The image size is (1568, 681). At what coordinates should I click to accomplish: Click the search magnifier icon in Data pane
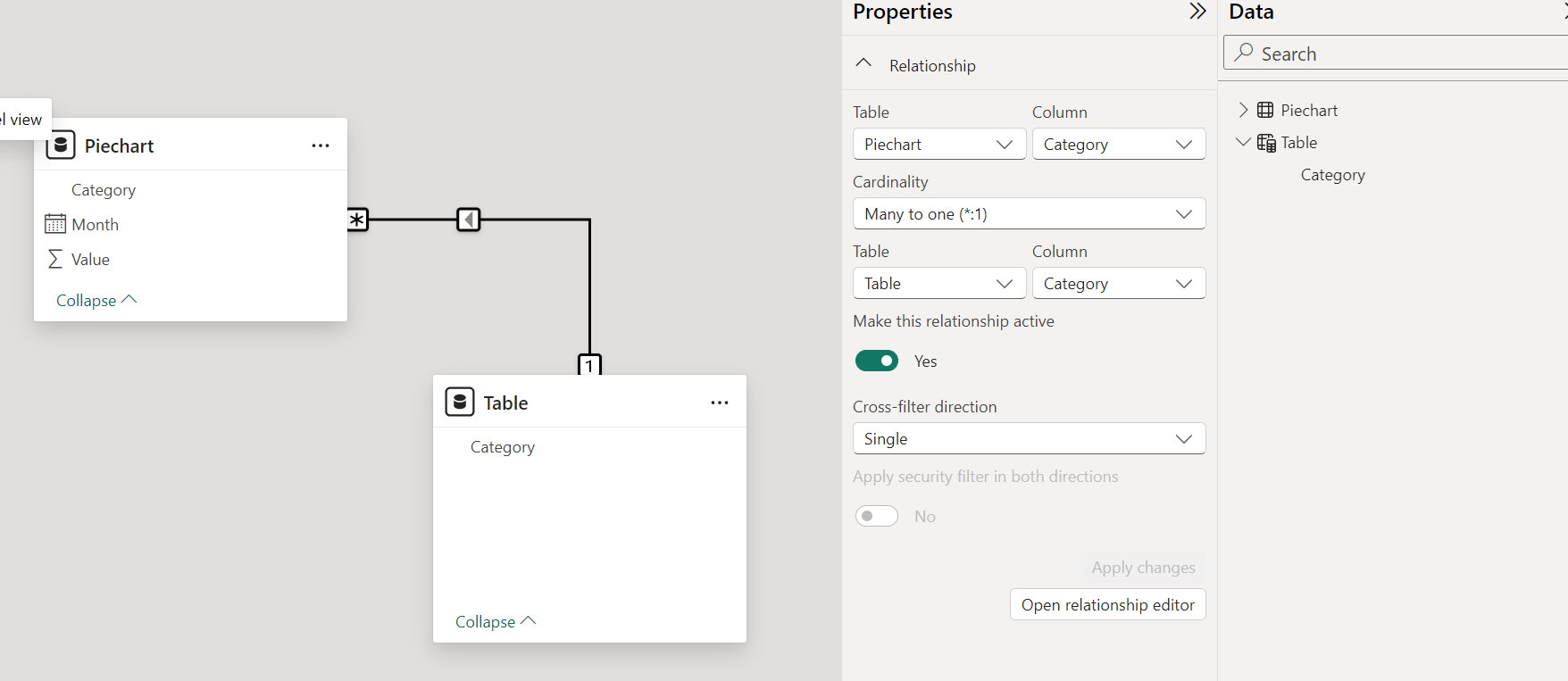[1244, 53]
